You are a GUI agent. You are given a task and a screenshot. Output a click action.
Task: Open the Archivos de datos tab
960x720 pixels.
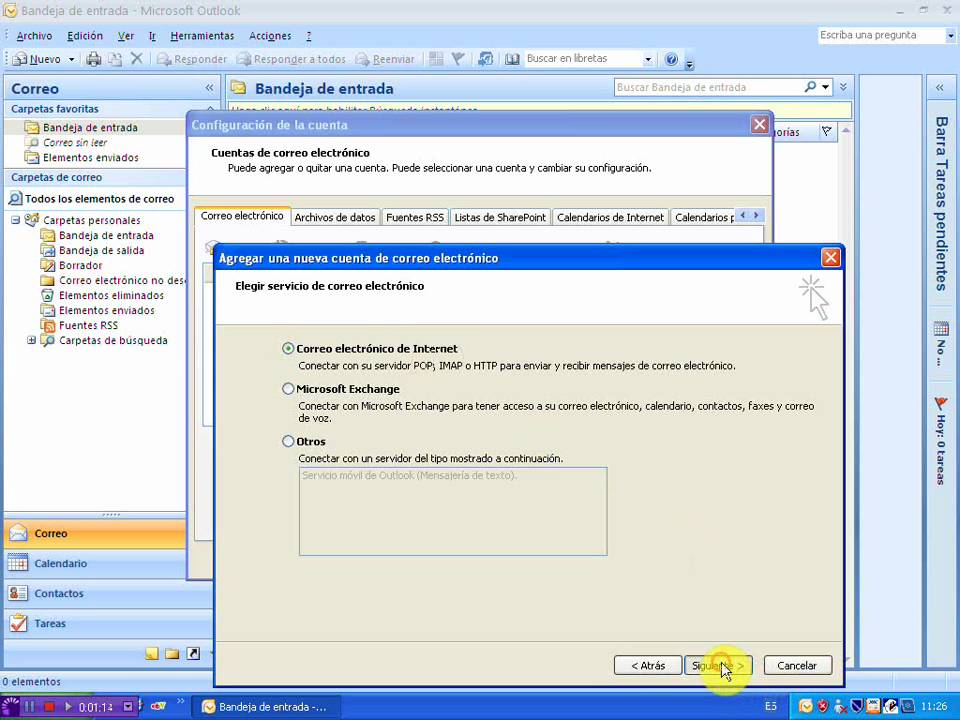point(335,217)
